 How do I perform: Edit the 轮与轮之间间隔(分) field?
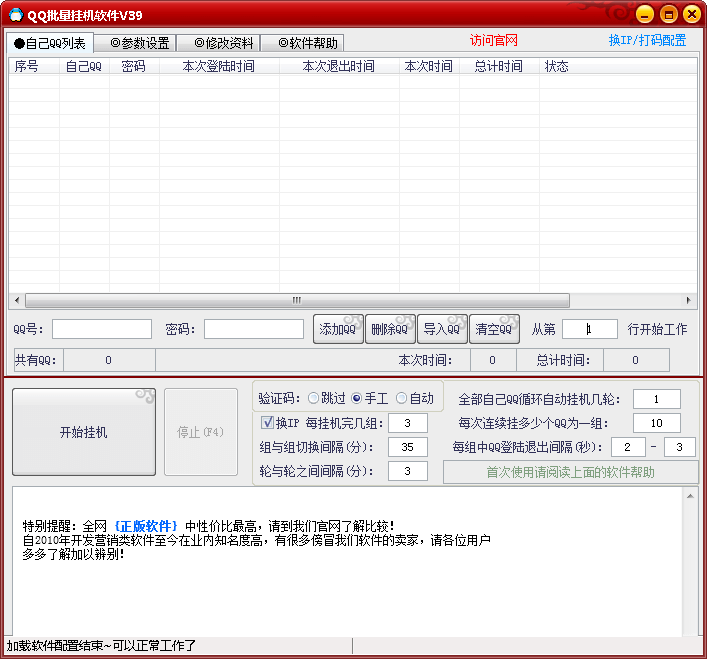click(x=408, y=471)
